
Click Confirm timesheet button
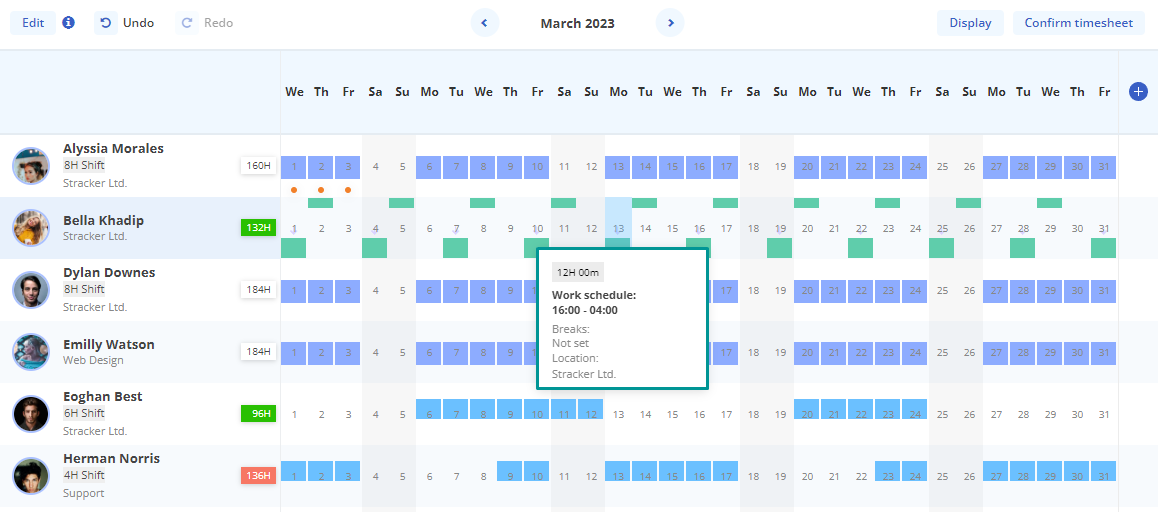[1078, 23]
